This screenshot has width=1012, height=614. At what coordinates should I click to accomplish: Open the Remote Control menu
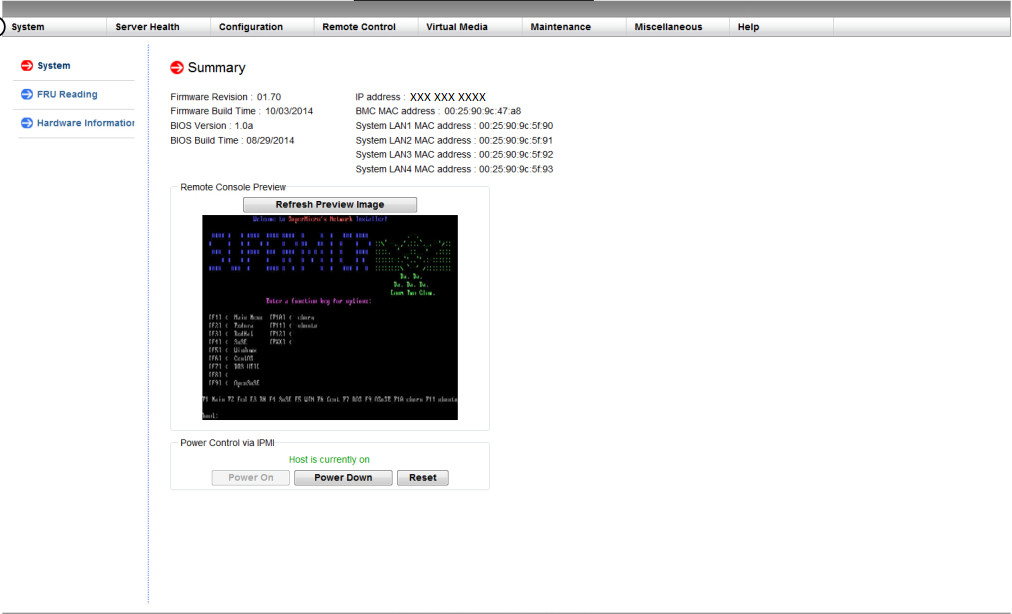tap(360, 27)
